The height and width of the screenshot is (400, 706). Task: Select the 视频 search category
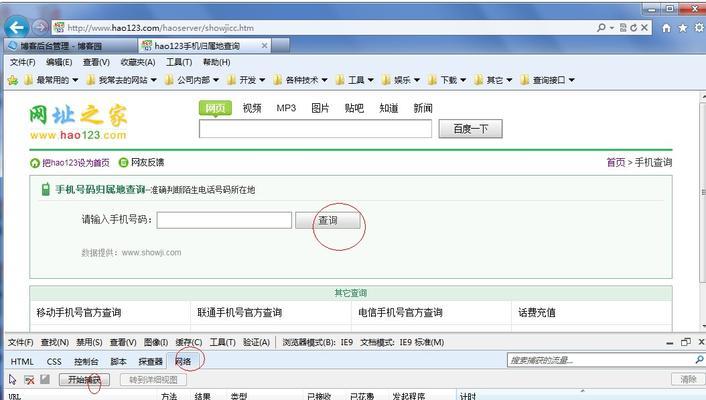coord(252,108)
